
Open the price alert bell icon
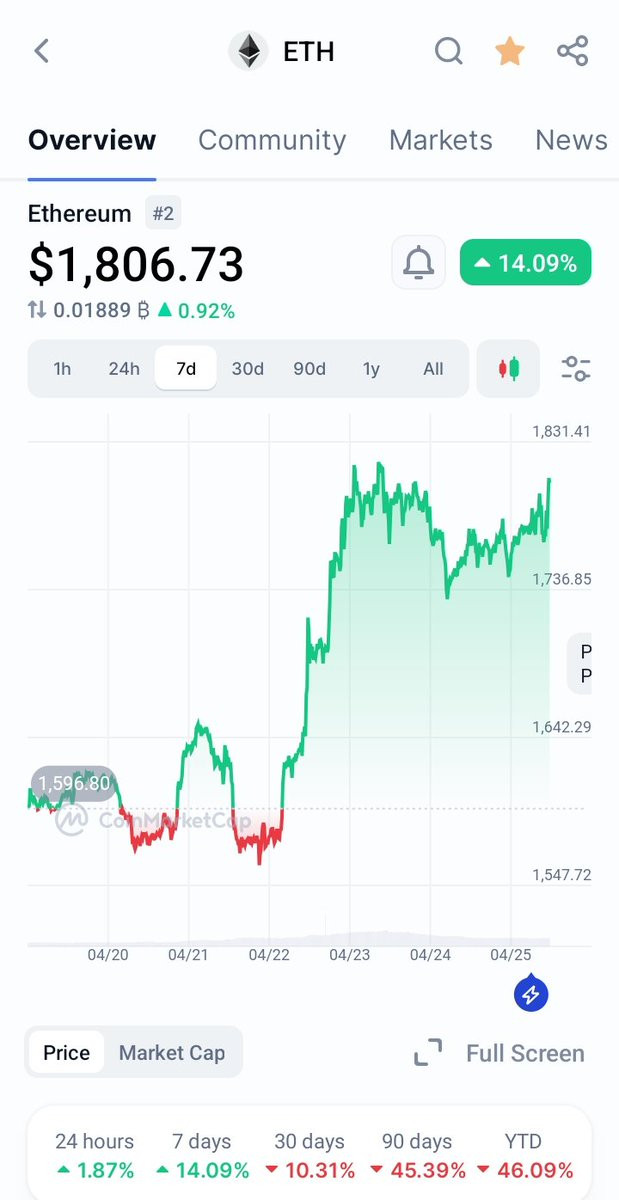click(418, 263)
